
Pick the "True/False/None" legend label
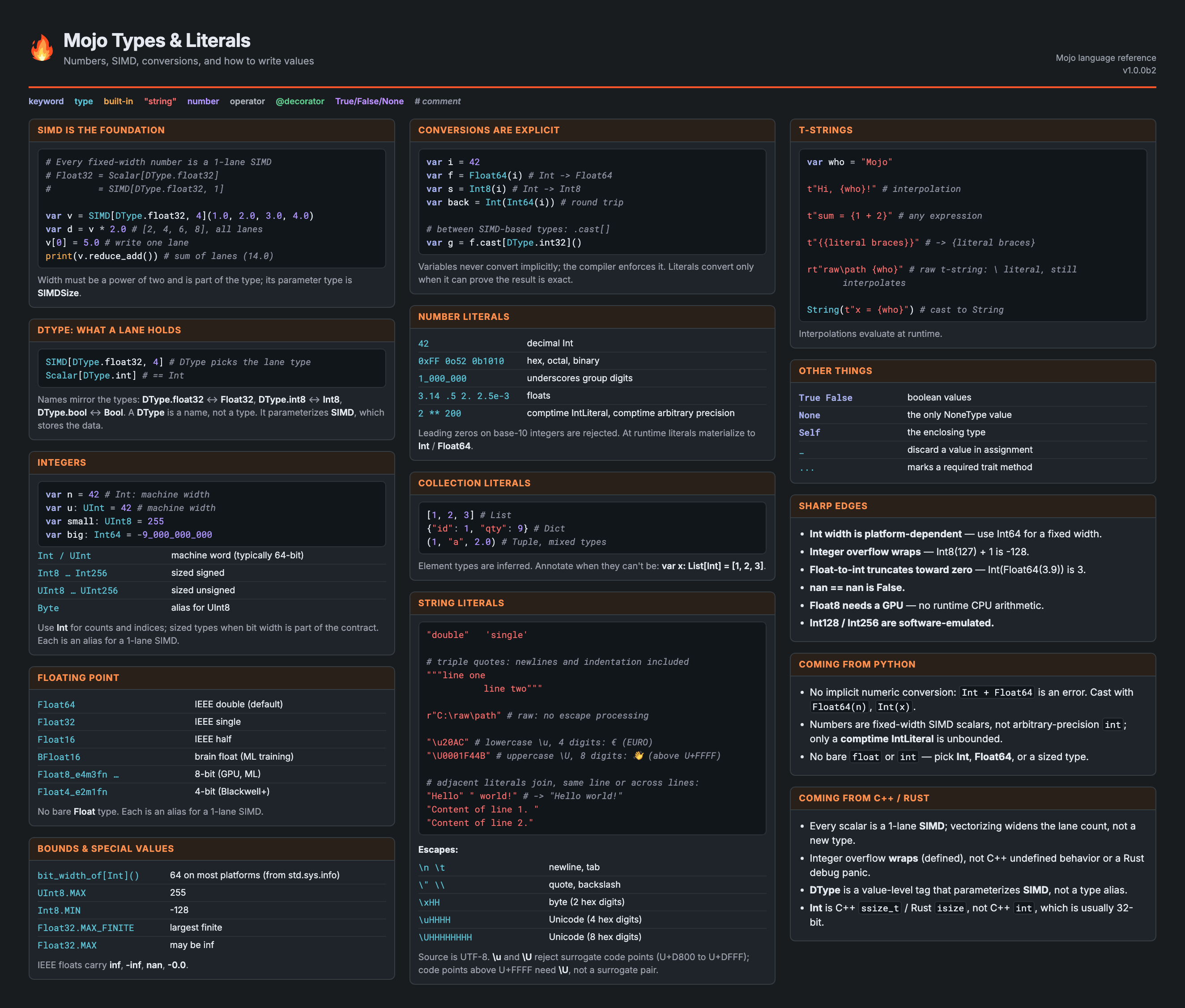(x=369, y=101)
